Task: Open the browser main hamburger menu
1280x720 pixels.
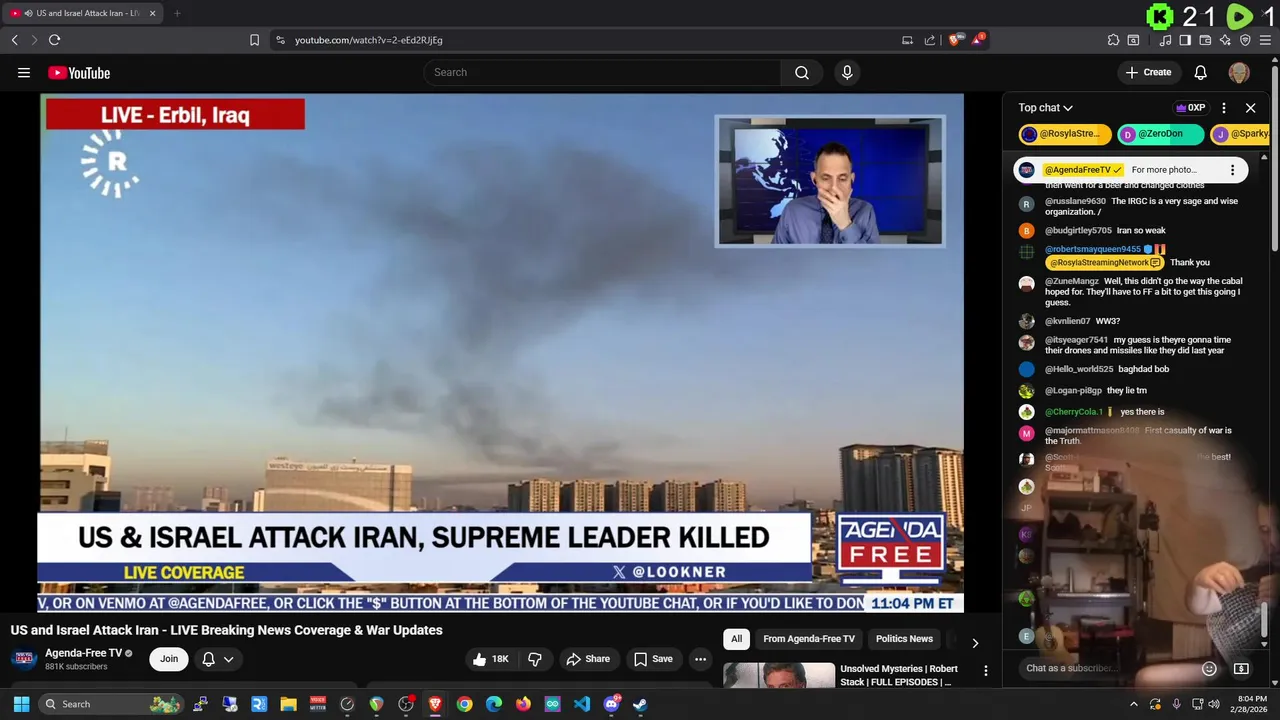Action: [1266, 40]
